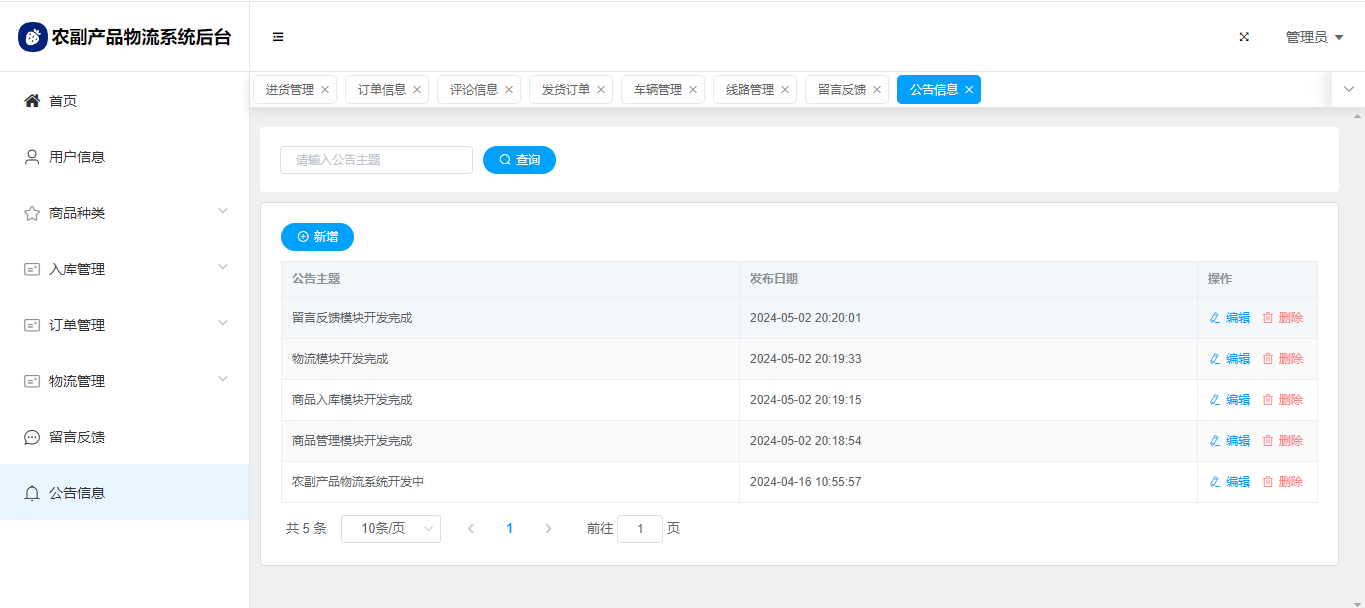Click the 新增 add button

point(317,237)
